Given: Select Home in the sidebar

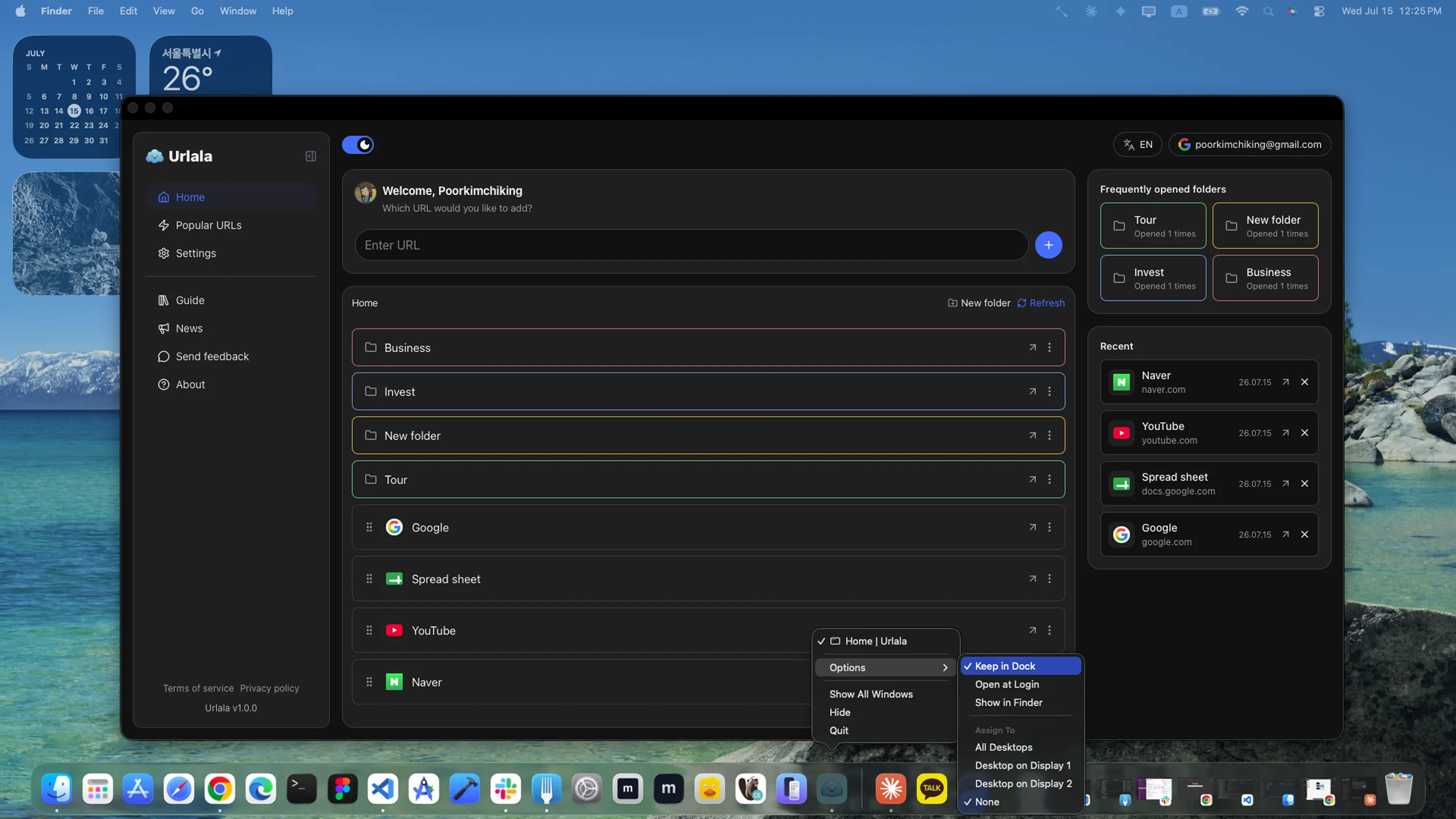Looking at the screenshot, I should [x=231, y=197].
